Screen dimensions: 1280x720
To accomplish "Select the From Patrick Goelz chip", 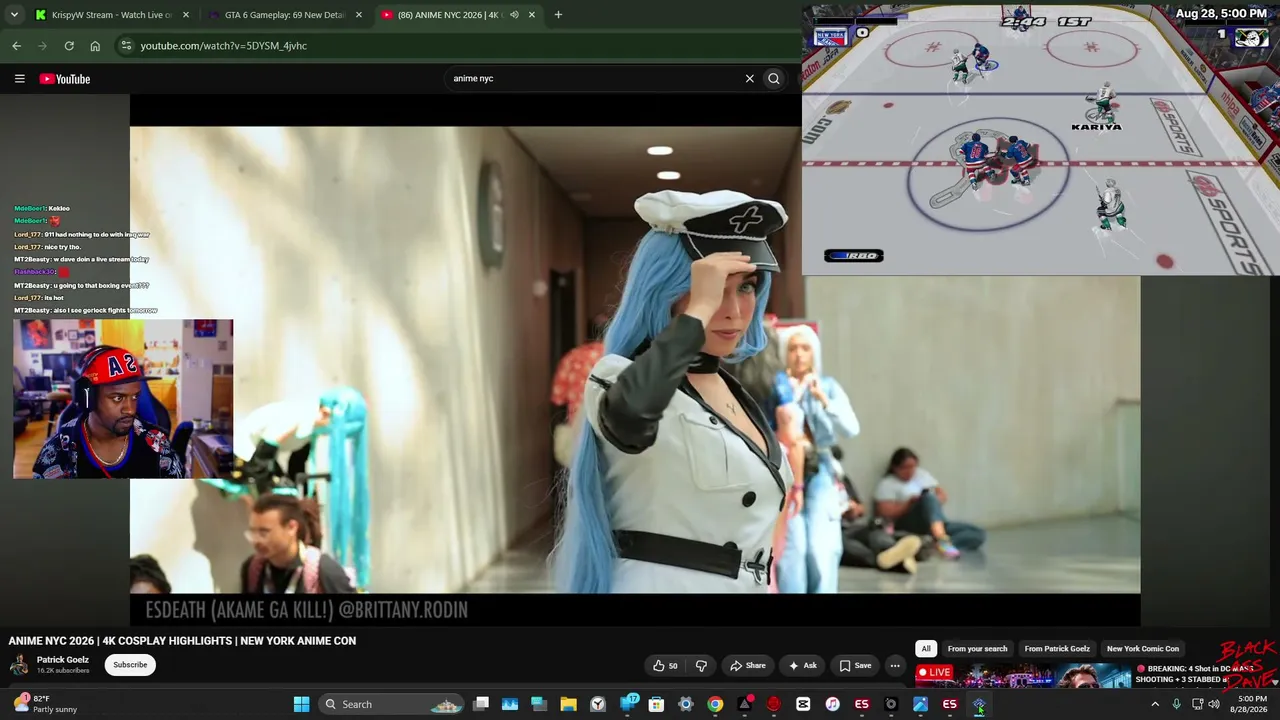I will coord(1057,648).
